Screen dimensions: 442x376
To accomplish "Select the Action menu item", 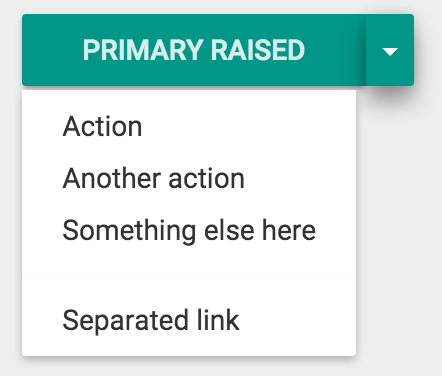I will pyautogui.click(x=189, y=127).
